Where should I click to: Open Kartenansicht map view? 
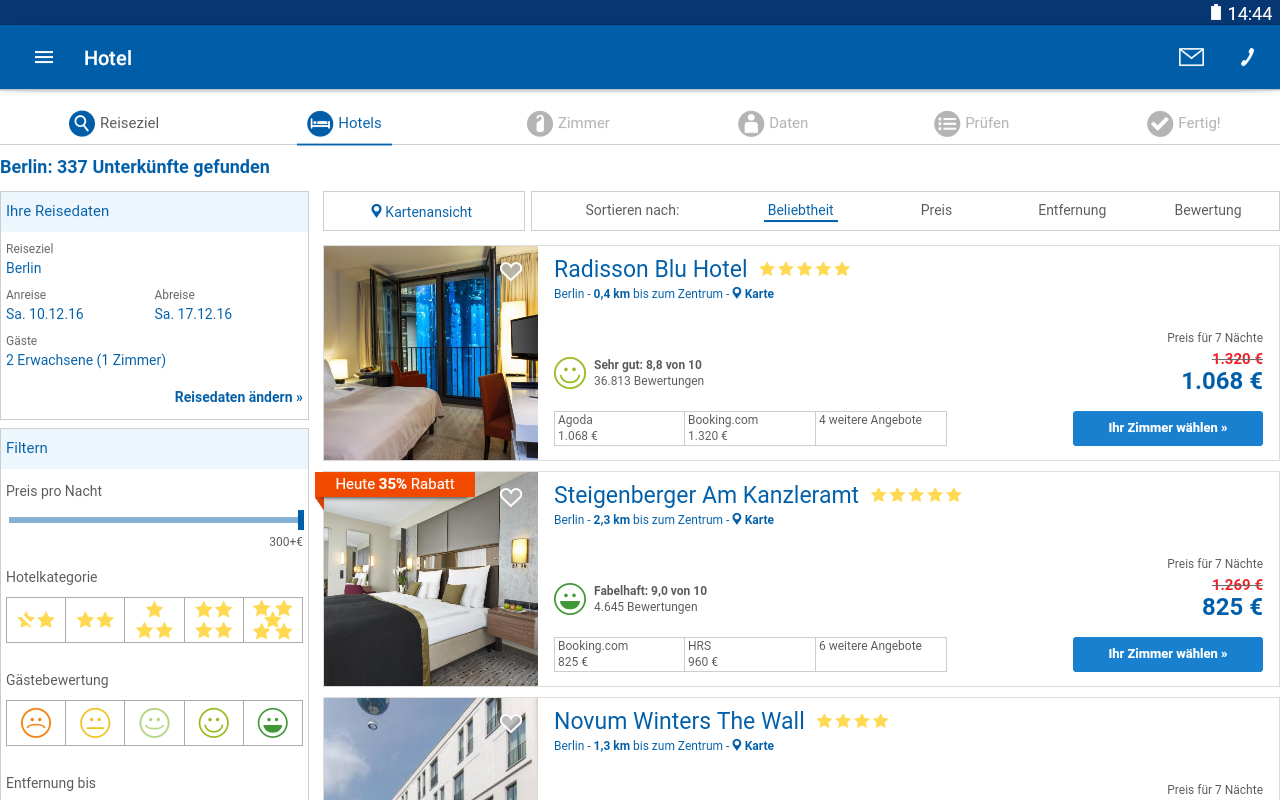424,211
